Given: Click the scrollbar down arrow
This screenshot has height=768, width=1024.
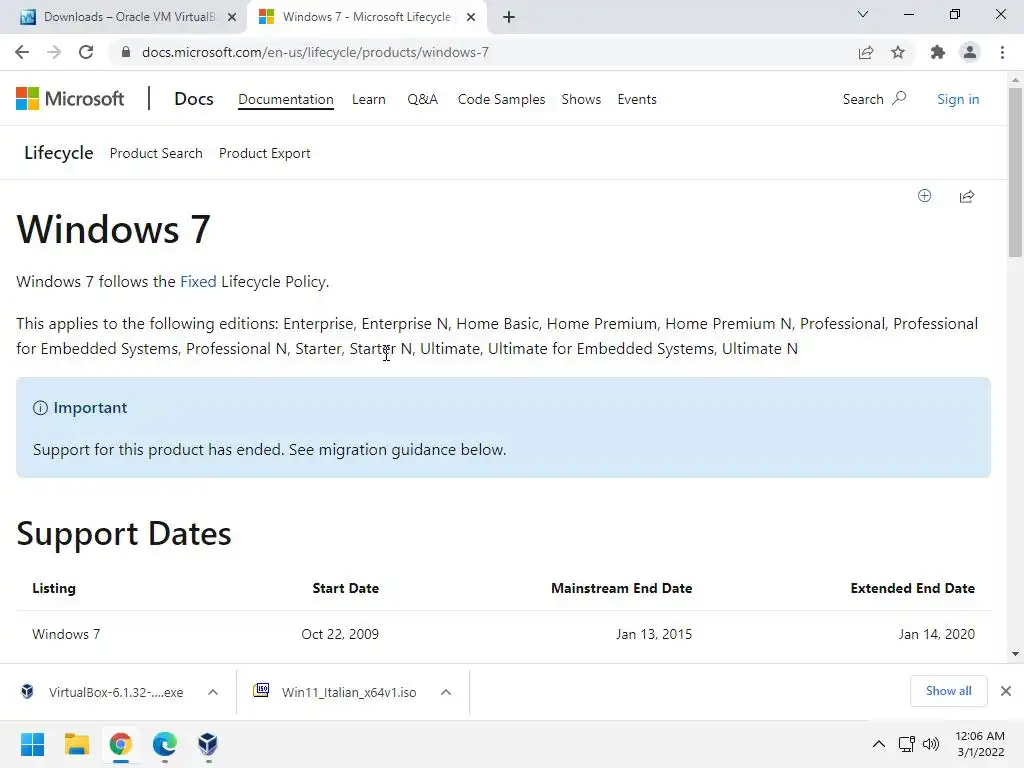Looking at the screenshot, I should (1015, 654).
